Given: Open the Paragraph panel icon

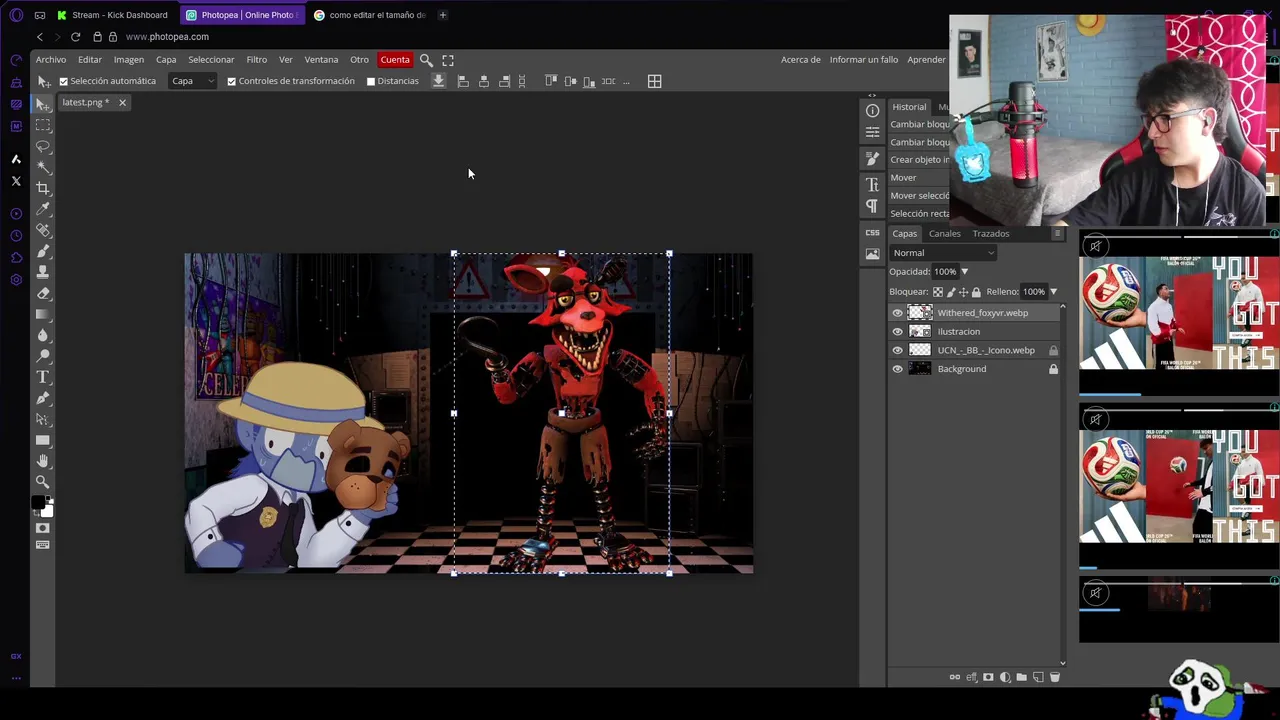Looking at the screenshot, I should pos(872,206).
